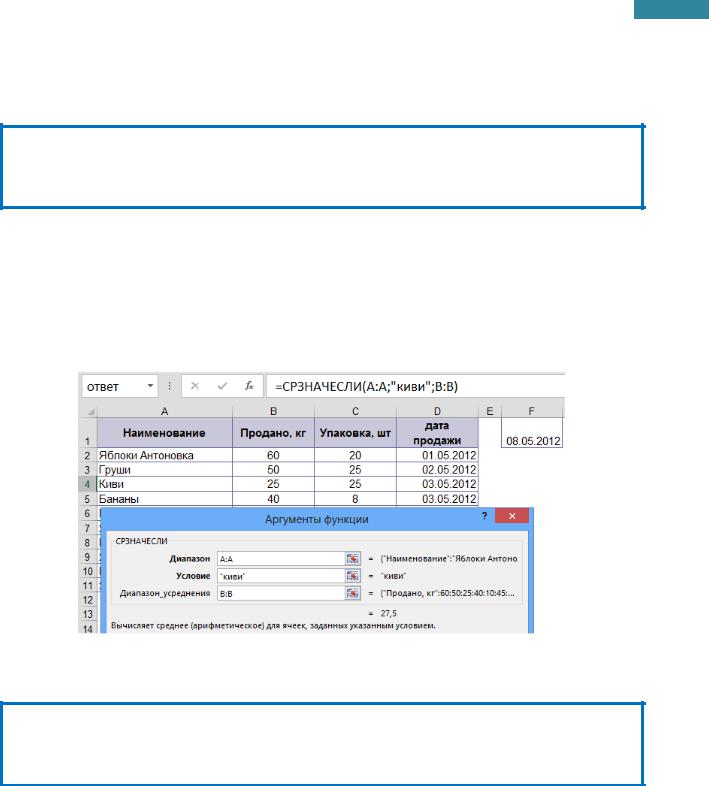The height and width of the screenshot is (786, 709).
Task: Select column D header
Action: tap(437, 412)
